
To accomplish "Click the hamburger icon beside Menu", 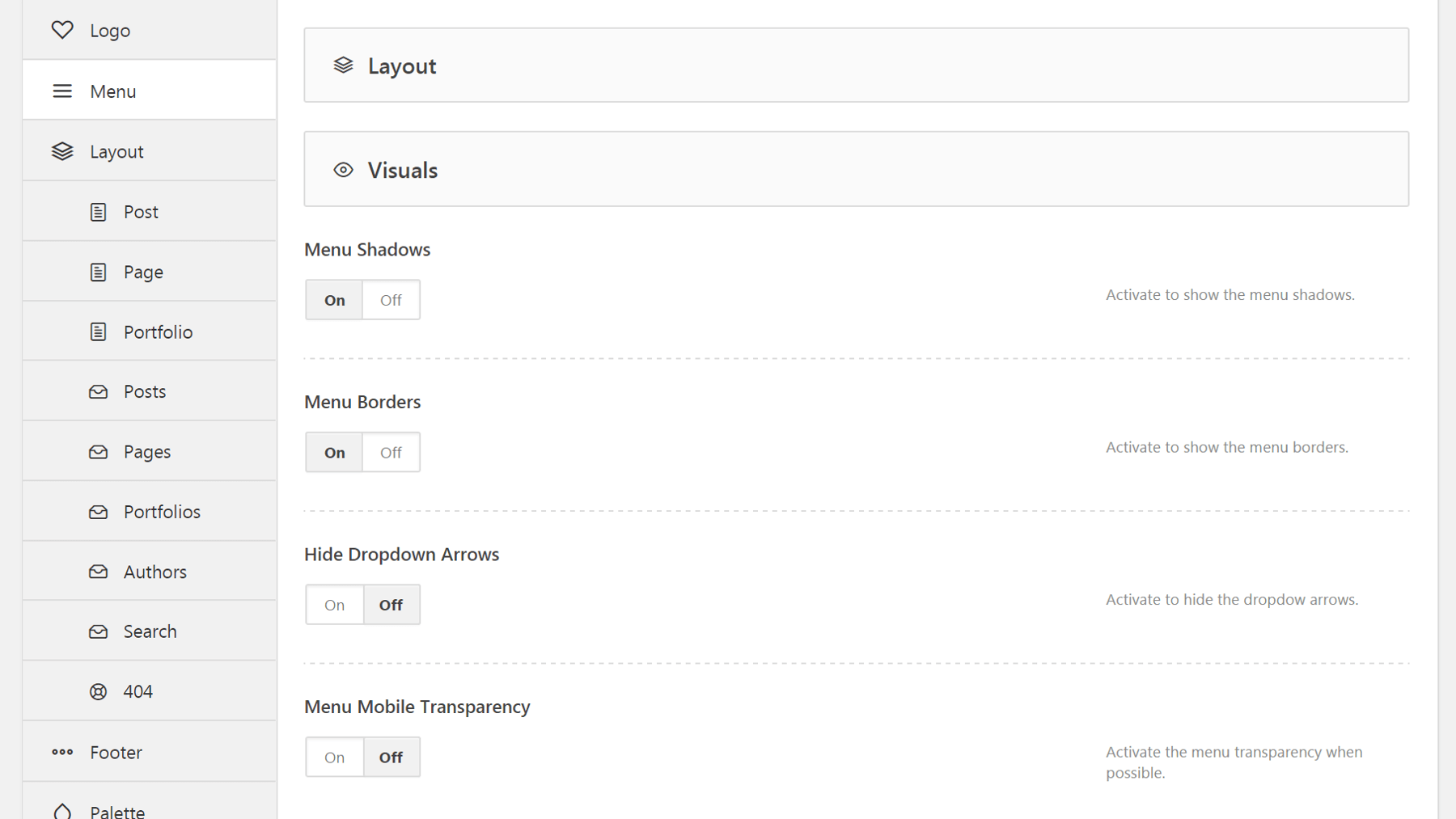I will click(62, 91).
